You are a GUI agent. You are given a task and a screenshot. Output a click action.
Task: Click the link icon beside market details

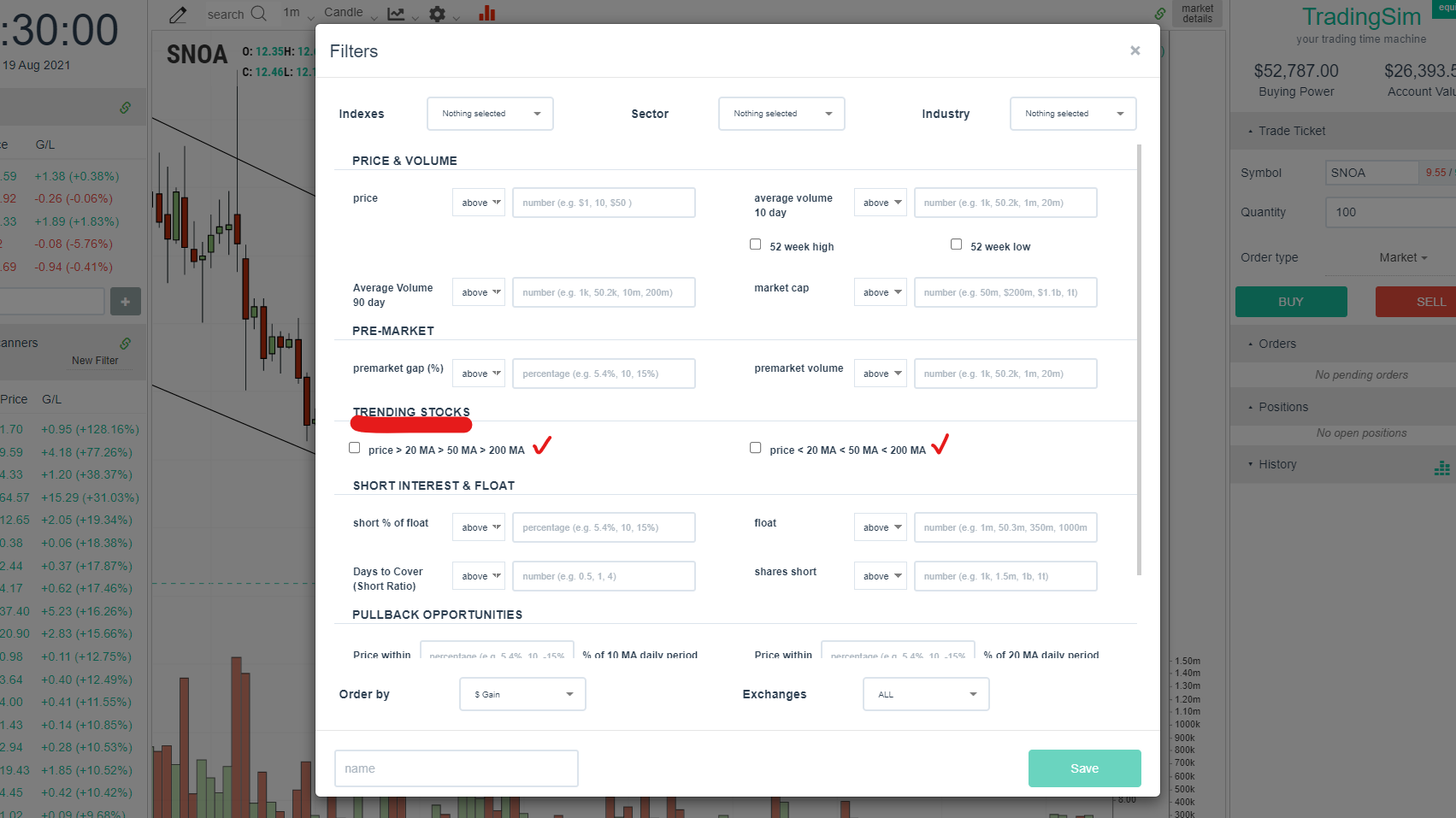click(x=1160, y=14)
